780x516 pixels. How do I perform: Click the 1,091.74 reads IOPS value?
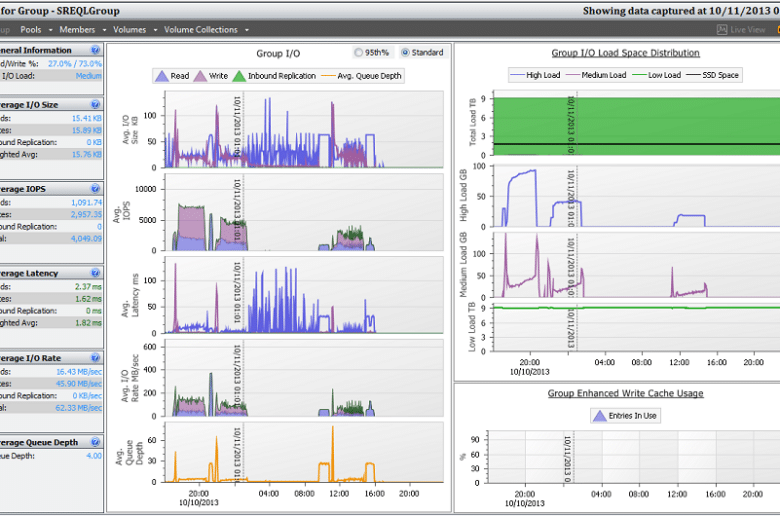[x=86, y=203]
